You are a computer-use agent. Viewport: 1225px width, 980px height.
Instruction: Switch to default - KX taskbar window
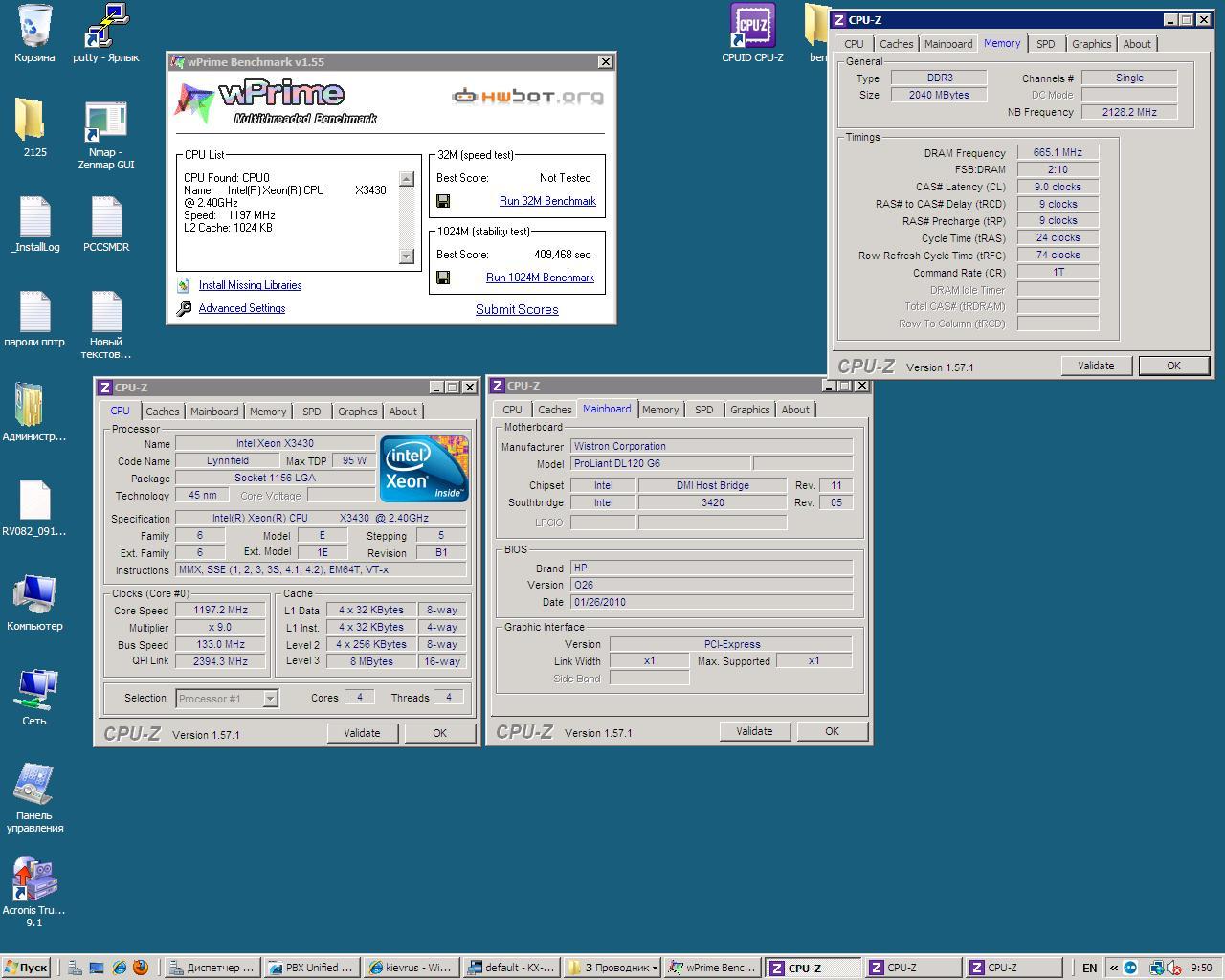[511, 968]
